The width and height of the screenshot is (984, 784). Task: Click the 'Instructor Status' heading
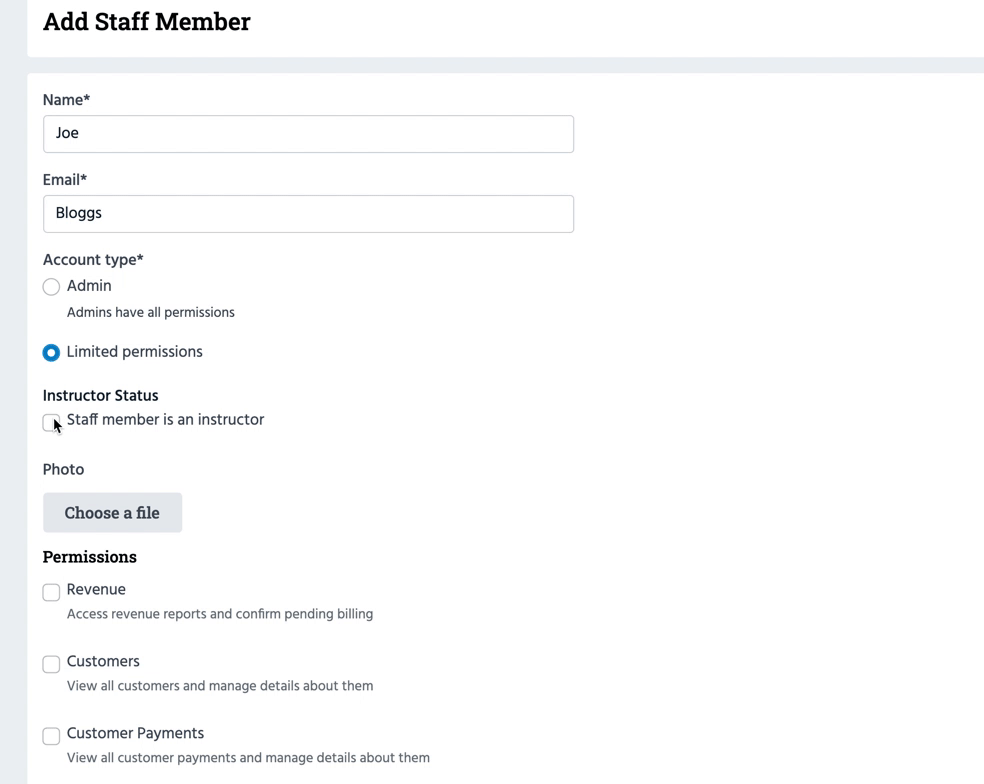click(x=100, y=396)
